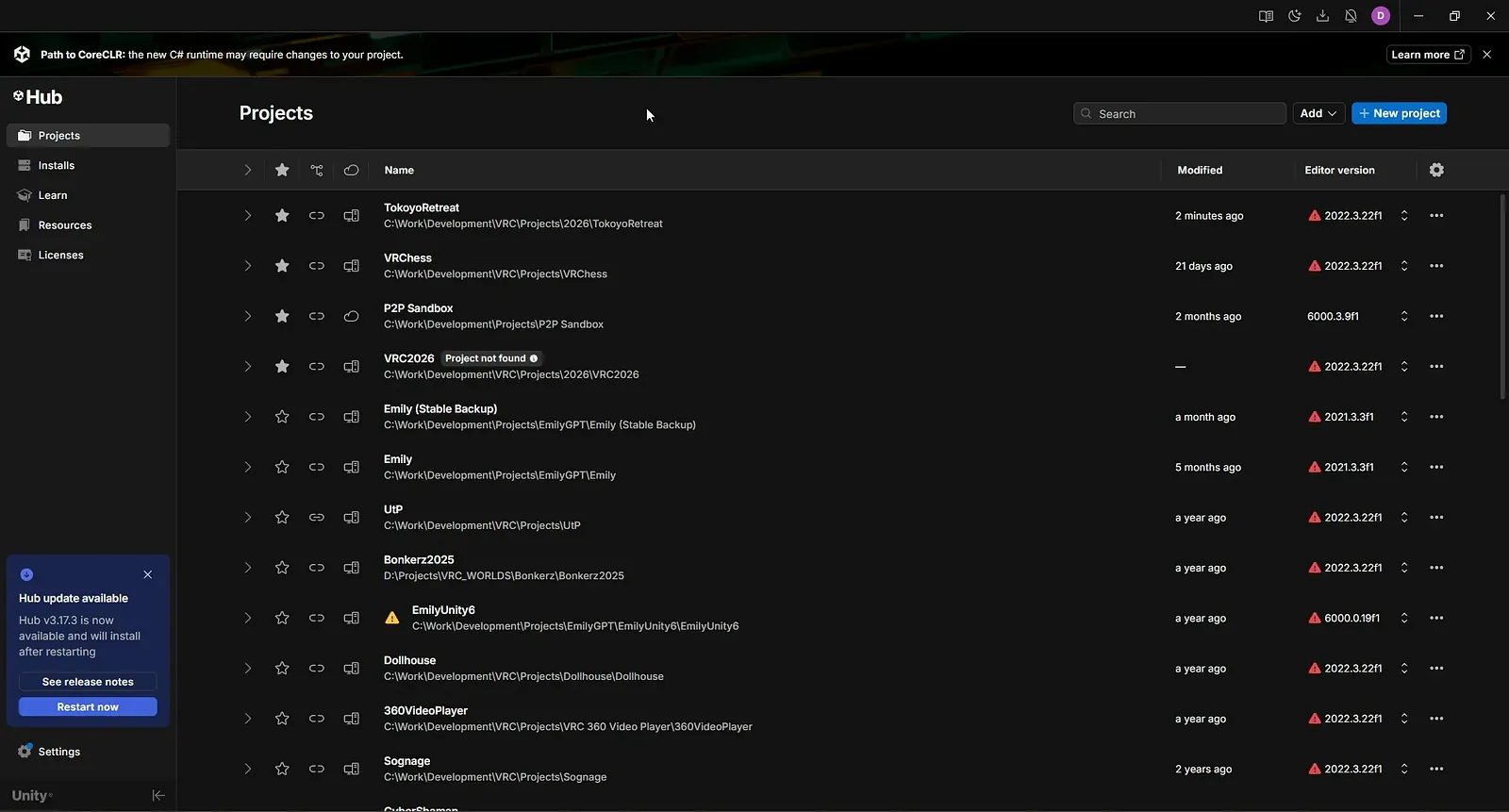1509x812 pixels.
Task: Open the user account avatar D
Action: [x=1381, y=16]
